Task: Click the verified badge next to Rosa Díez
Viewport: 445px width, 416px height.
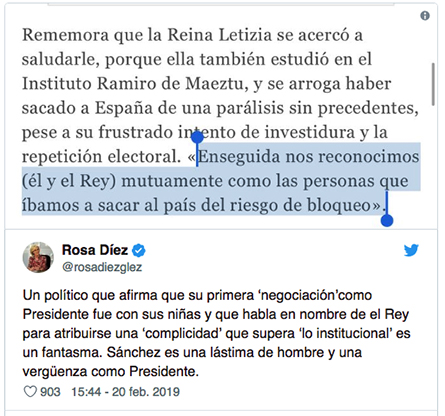Action: point(139,250)
